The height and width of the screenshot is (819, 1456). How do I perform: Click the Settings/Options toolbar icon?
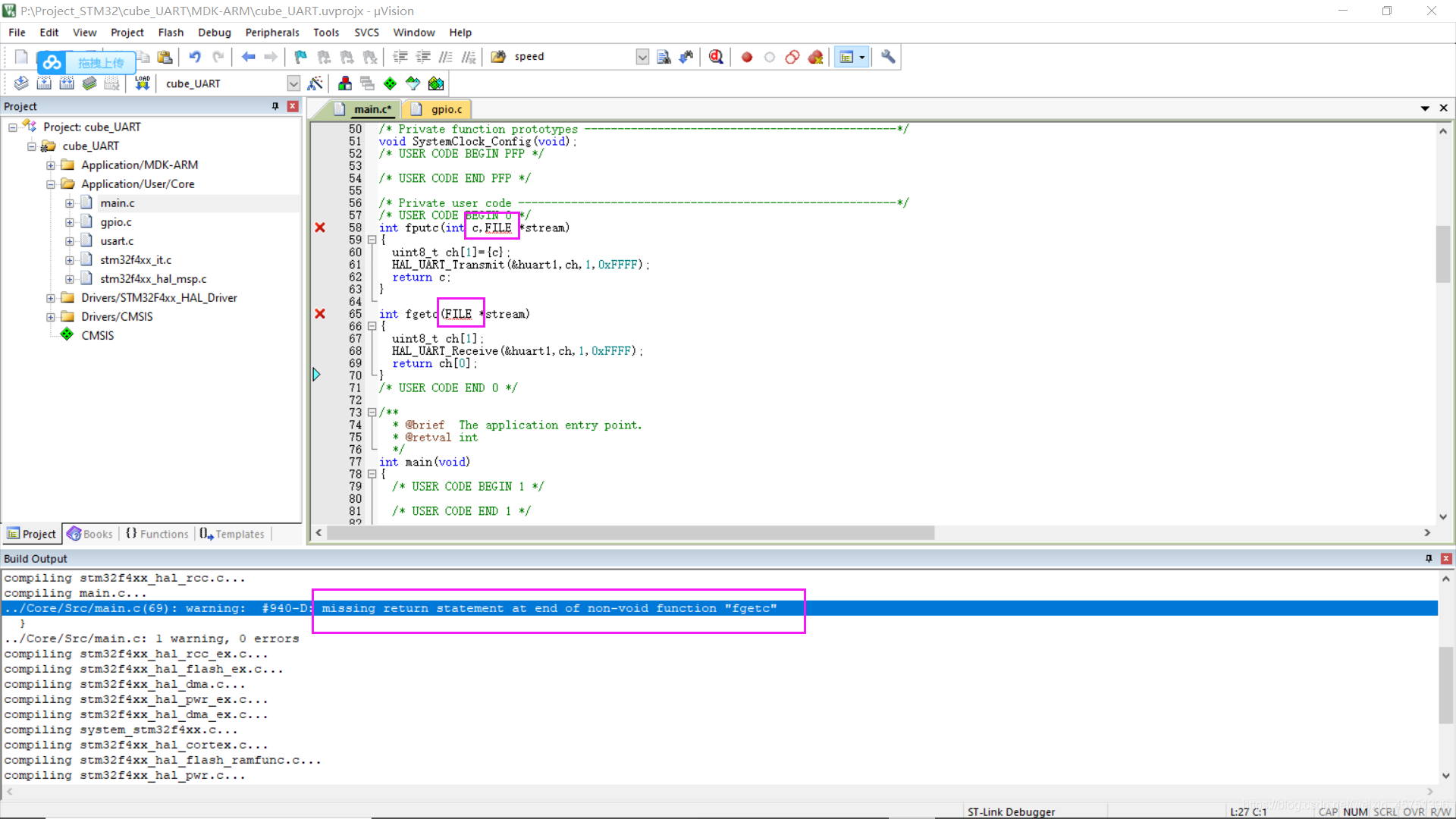tap(886, 57)
